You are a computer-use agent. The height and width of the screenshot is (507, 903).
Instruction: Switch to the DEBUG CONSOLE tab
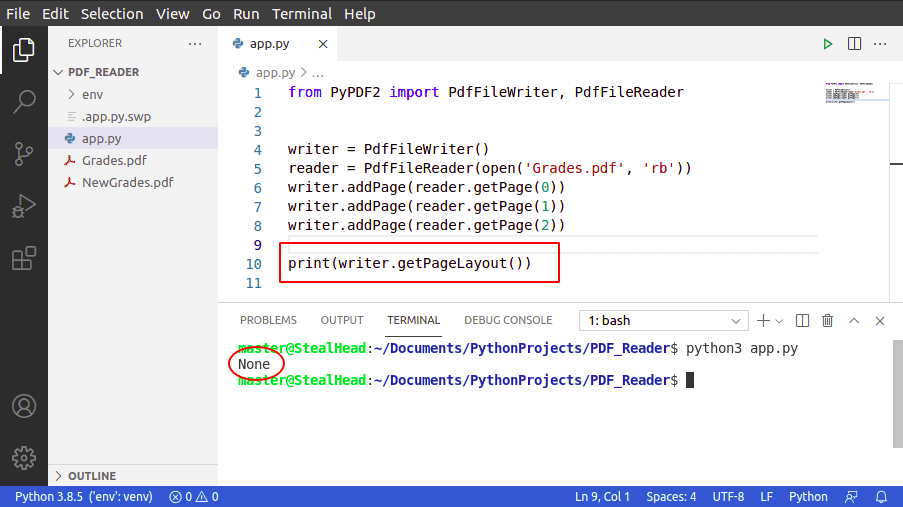pos(509,320)
